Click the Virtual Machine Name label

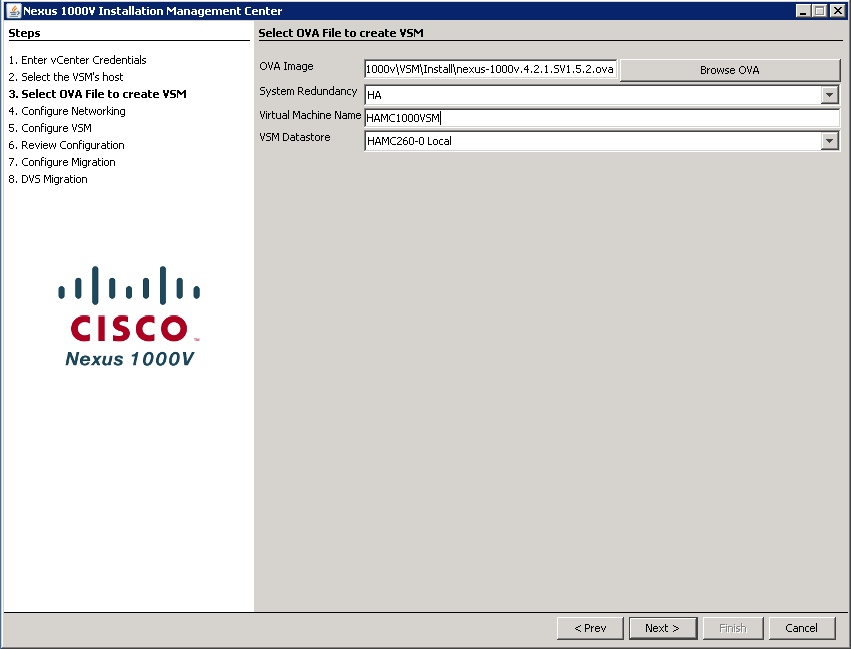[x=310, y=115]
